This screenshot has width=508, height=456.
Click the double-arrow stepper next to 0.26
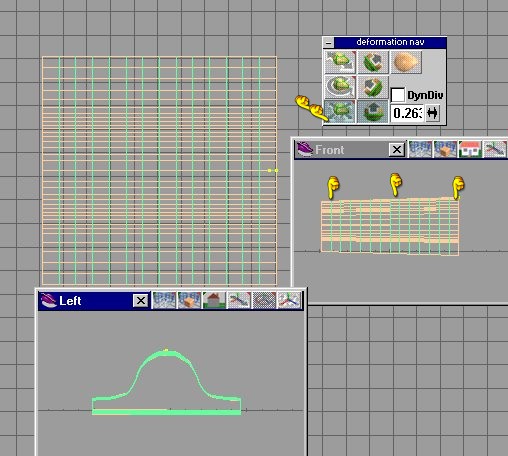[x=432, y=113]
